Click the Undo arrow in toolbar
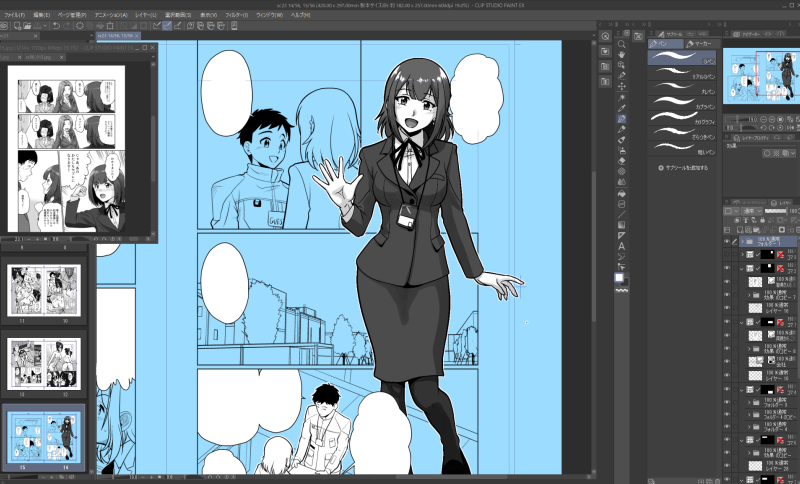 click(56, 26)
